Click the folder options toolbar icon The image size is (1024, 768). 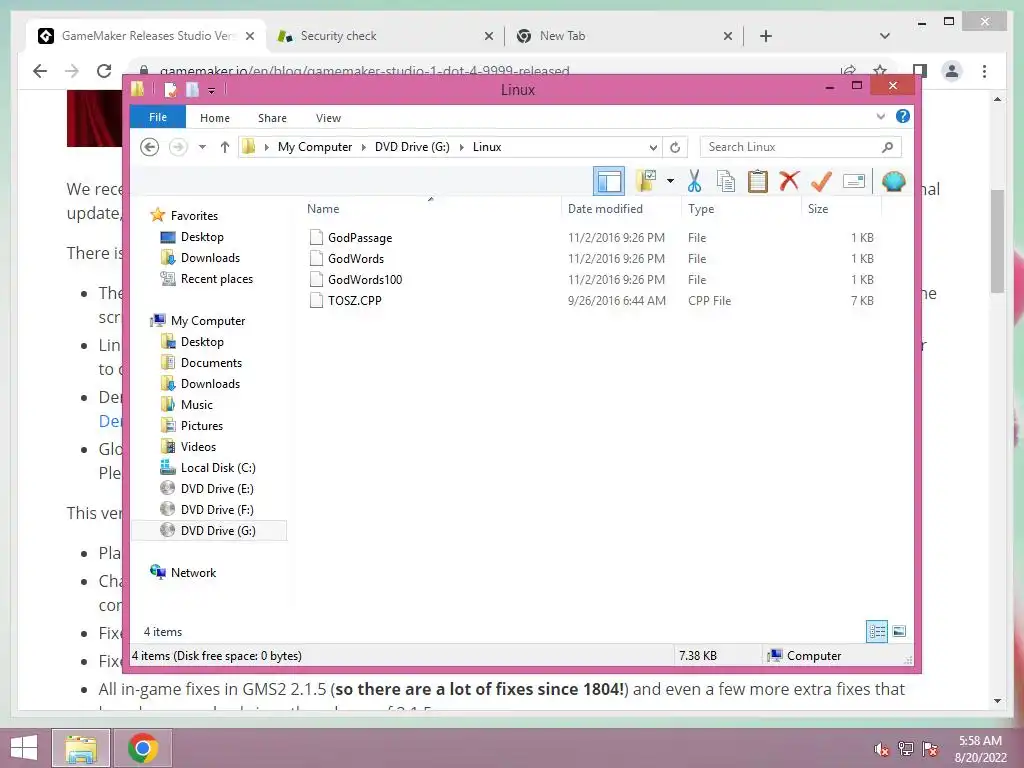(646, 181)
